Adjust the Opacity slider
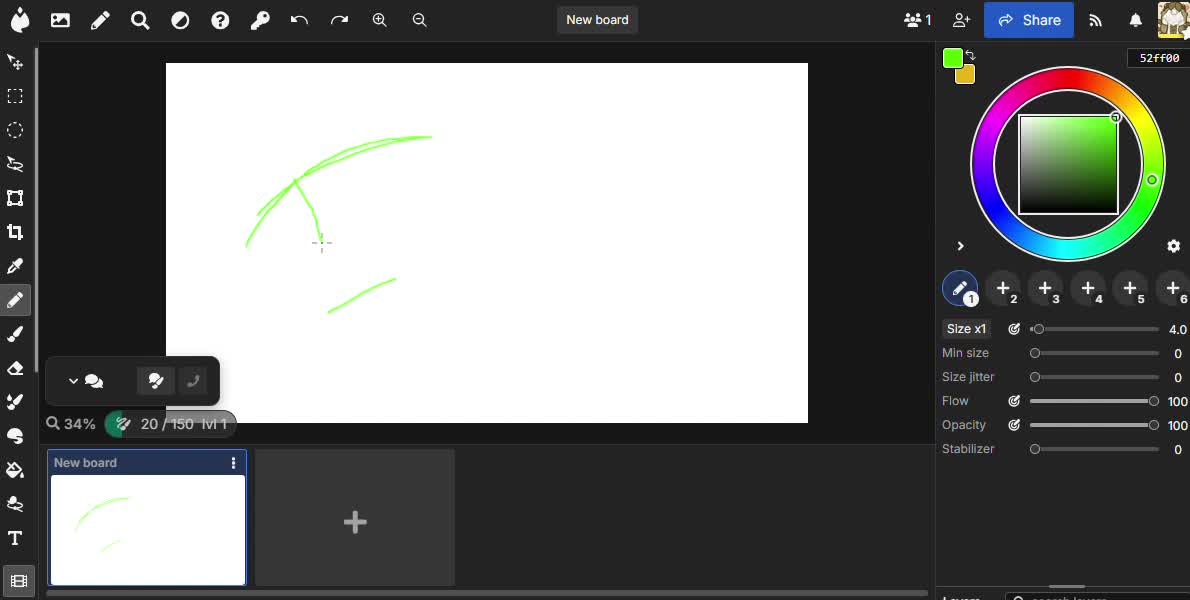Viewport: 1190px width, 600px height. pos(1094,426)
